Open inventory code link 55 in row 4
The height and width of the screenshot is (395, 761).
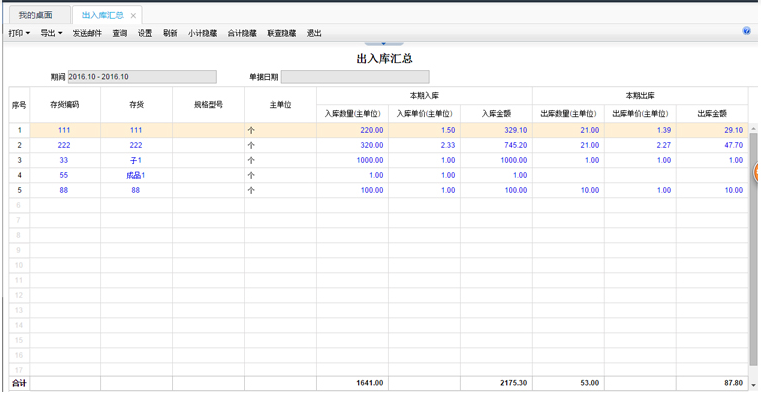point(64,175)
